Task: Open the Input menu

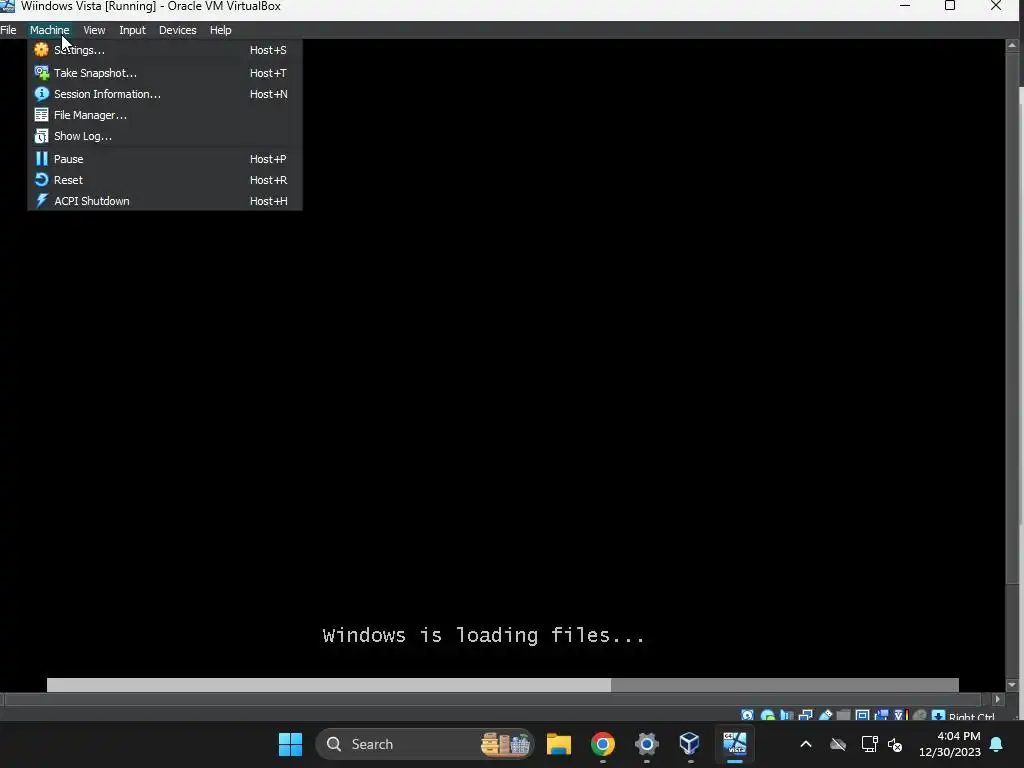Action: tap(133, 30)
